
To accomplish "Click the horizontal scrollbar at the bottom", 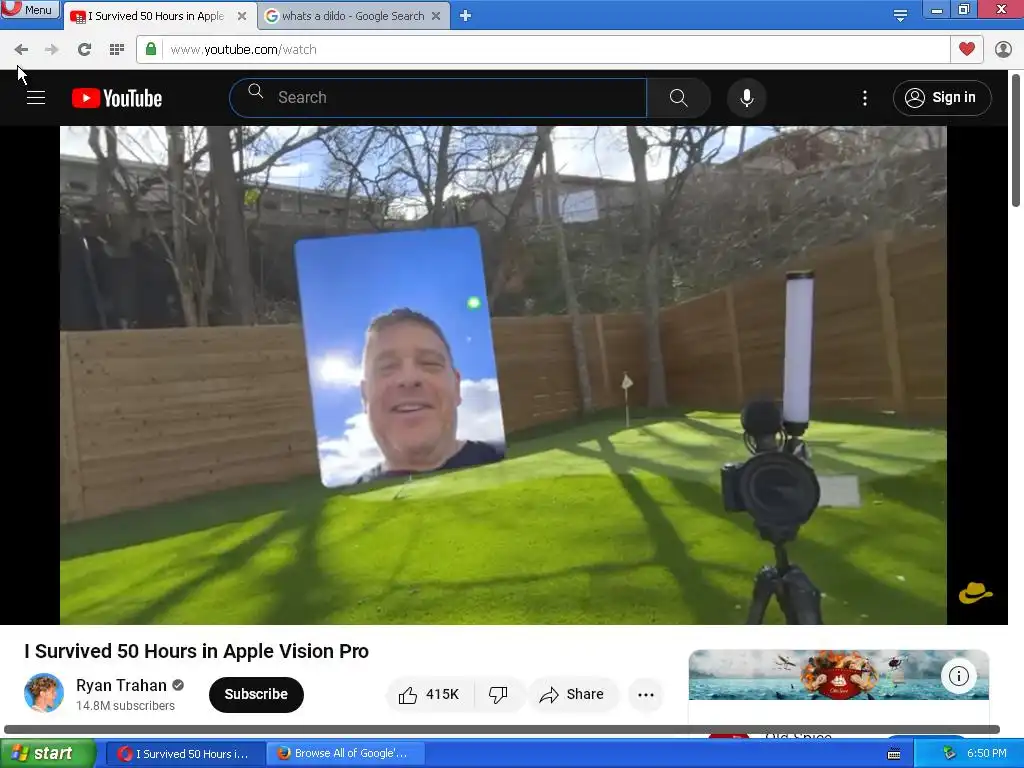I will click(x=502, y=729).
